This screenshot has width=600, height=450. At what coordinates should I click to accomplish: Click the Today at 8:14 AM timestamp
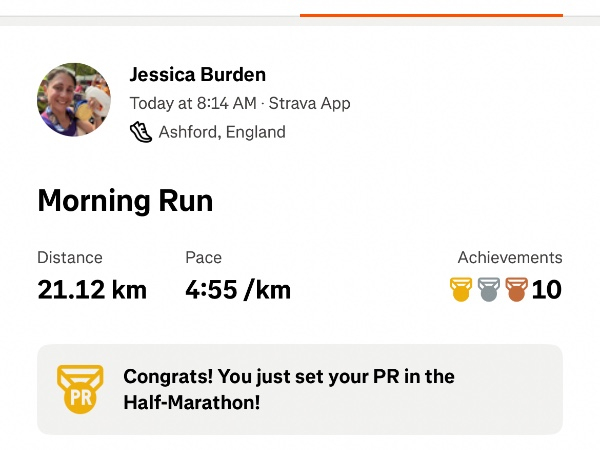coord(192,103)
